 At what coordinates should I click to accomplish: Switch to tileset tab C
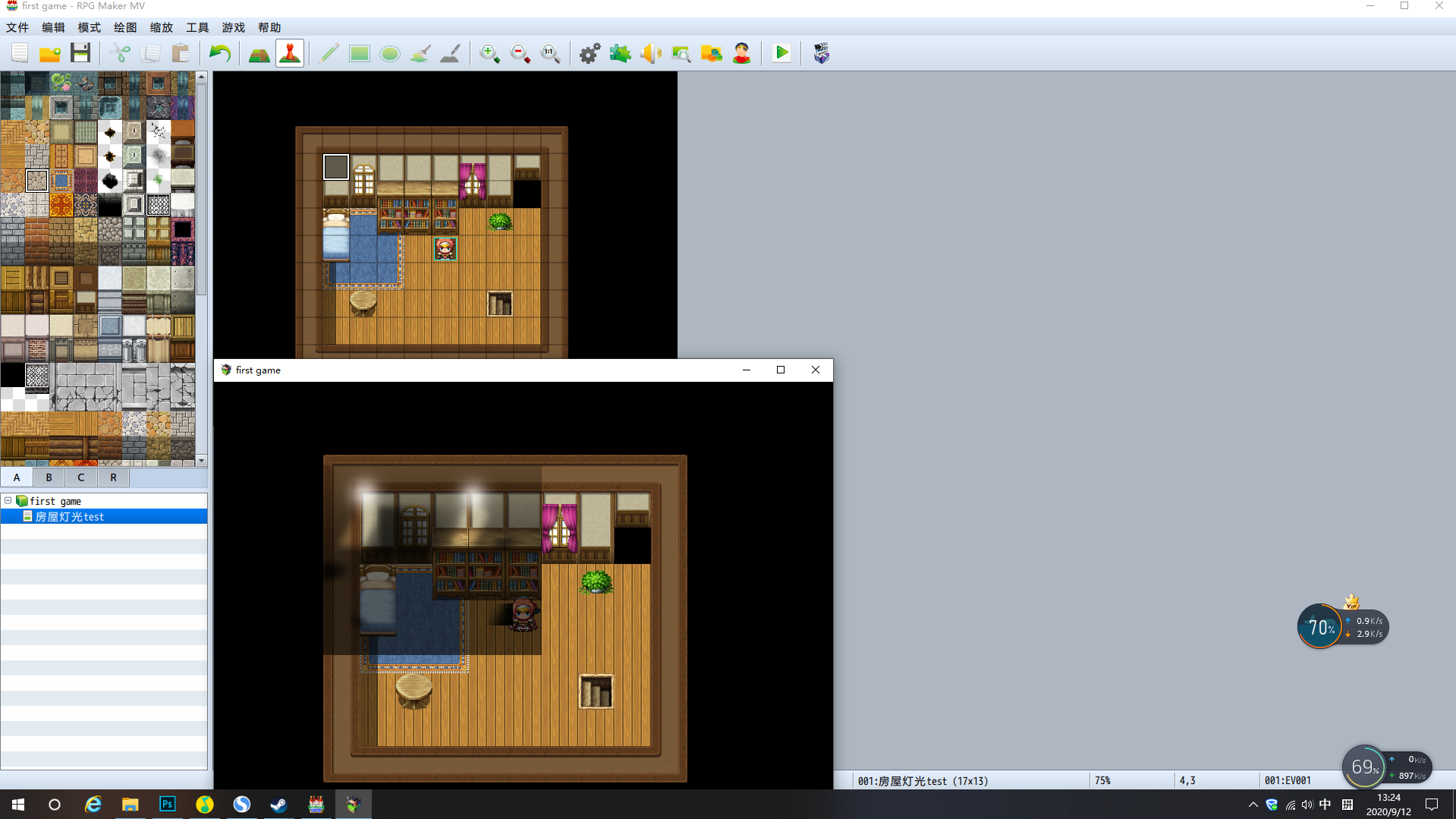[81, 477]
